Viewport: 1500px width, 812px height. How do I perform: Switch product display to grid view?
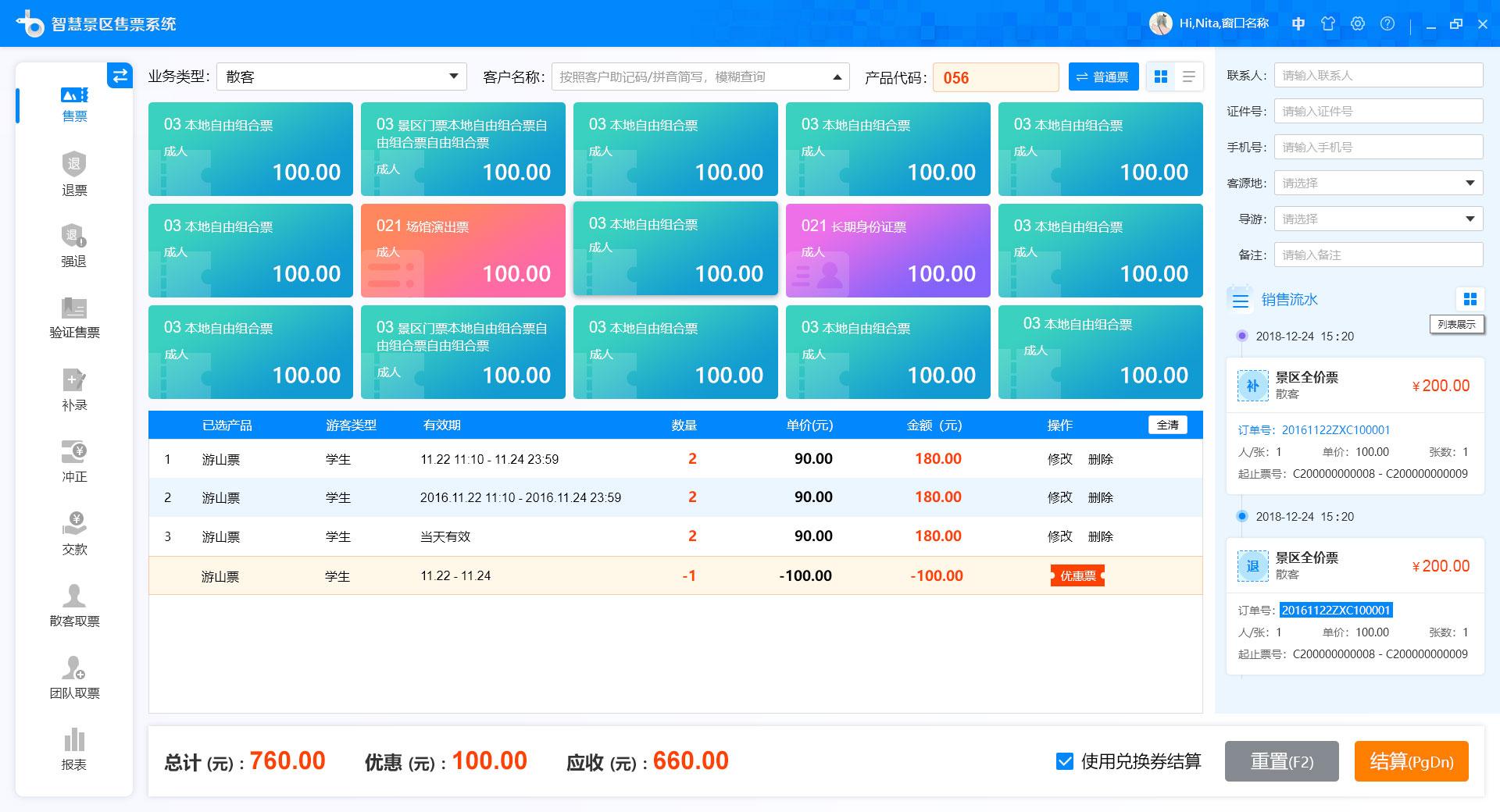click(x=1161, y=77)
